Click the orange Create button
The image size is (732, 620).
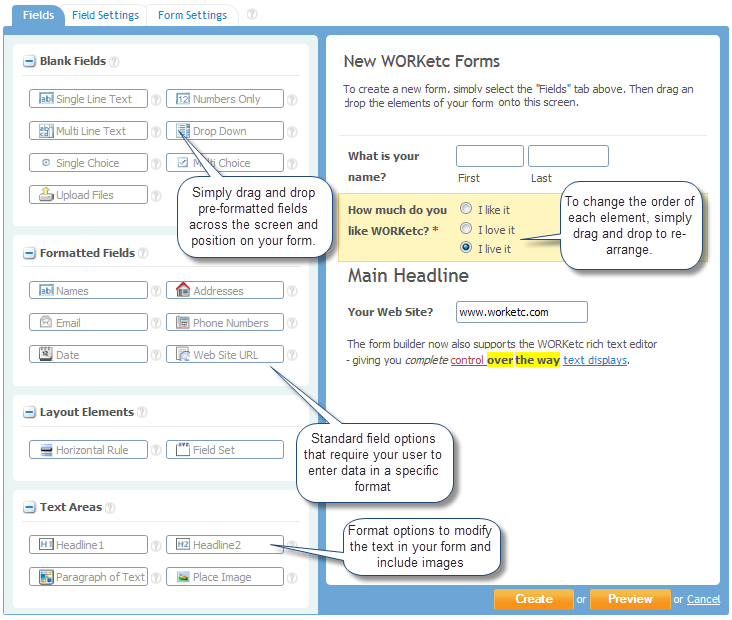point(533,599)
